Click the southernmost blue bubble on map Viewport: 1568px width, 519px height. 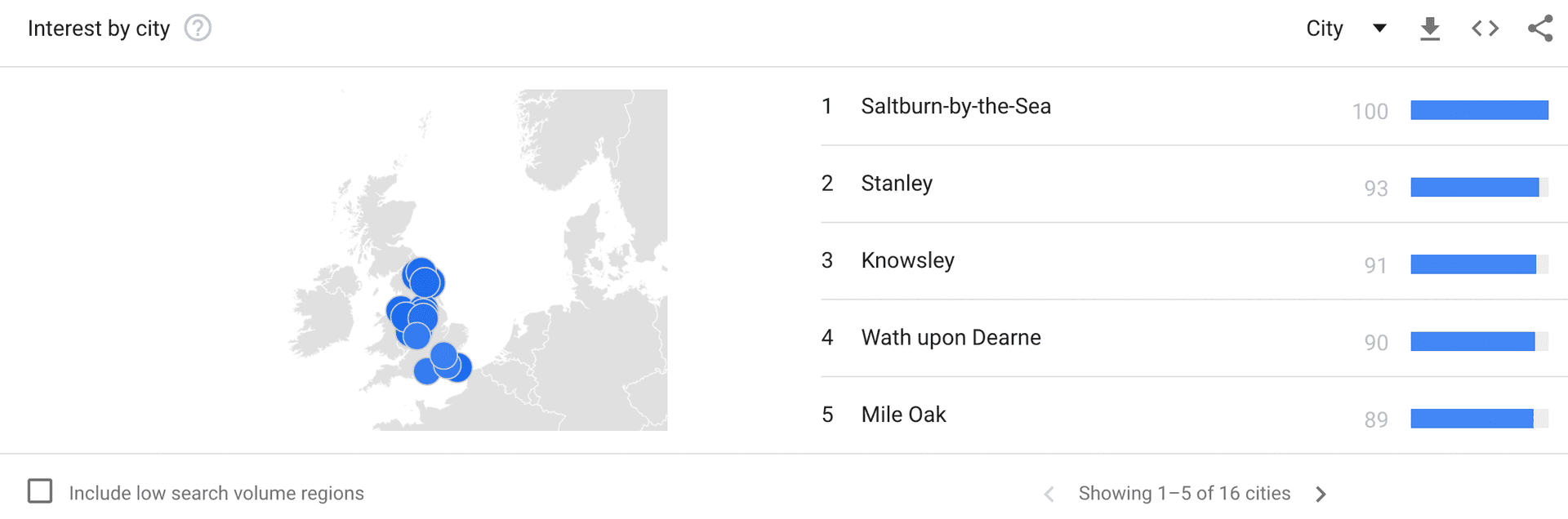click(x=425, y=372)
